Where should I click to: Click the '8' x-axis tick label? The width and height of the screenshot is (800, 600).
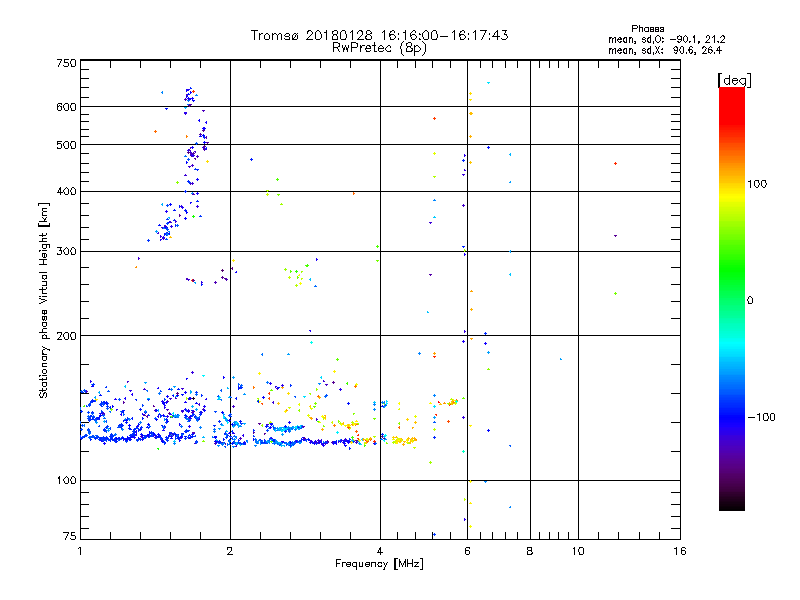[x=530, y=551]
